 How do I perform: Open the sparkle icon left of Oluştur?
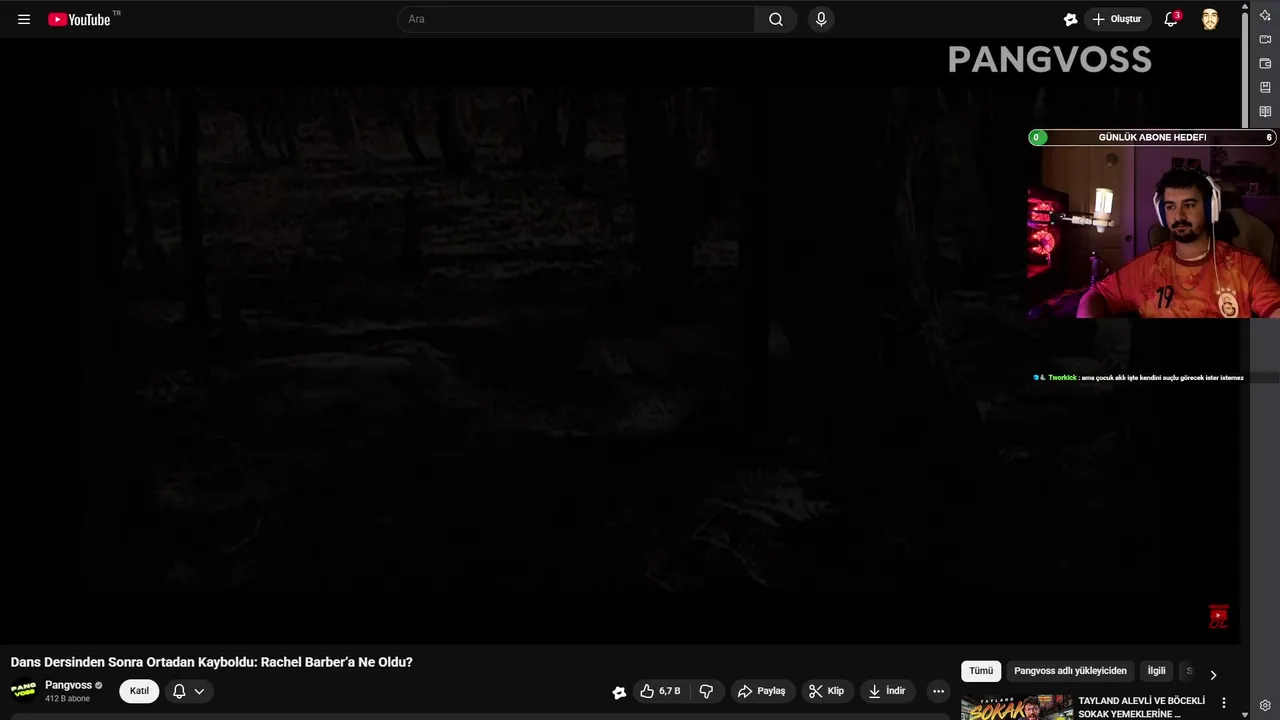tap(1070, 19)
